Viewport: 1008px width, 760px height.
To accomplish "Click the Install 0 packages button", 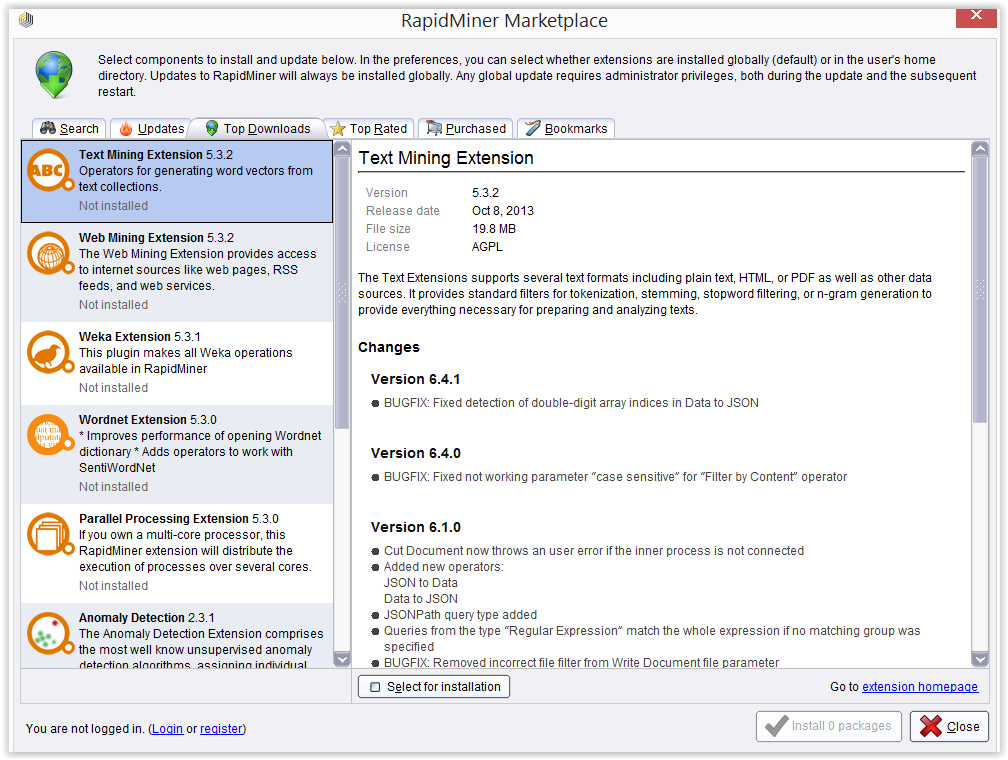I will 829,727.
